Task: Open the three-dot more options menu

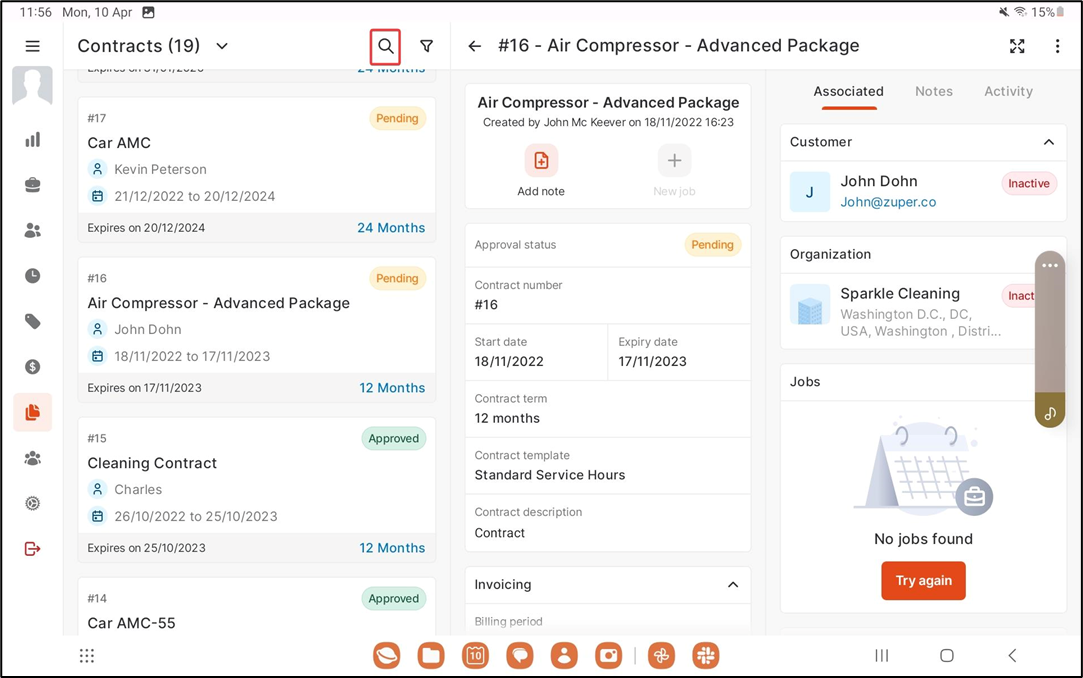Action: (1057, 46)
